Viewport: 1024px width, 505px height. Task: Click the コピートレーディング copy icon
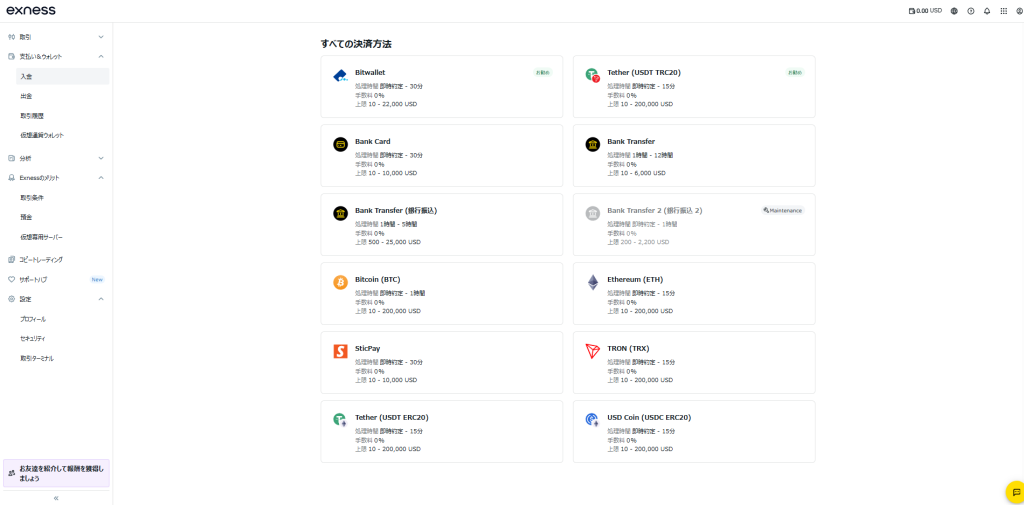pyautogui.click(x=11, y=259)
